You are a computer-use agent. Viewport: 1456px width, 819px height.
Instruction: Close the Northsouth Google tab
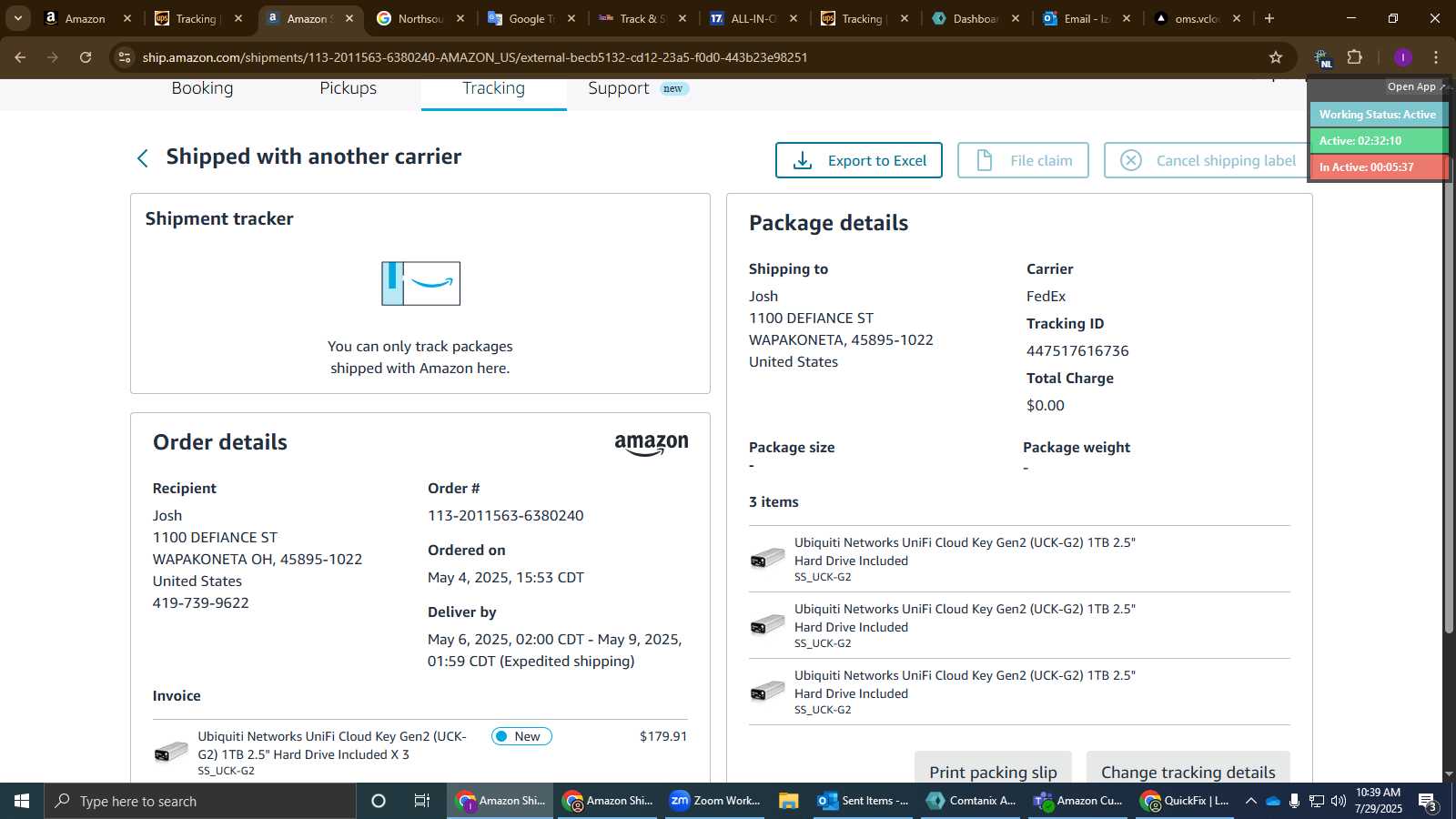click(460, 18)
